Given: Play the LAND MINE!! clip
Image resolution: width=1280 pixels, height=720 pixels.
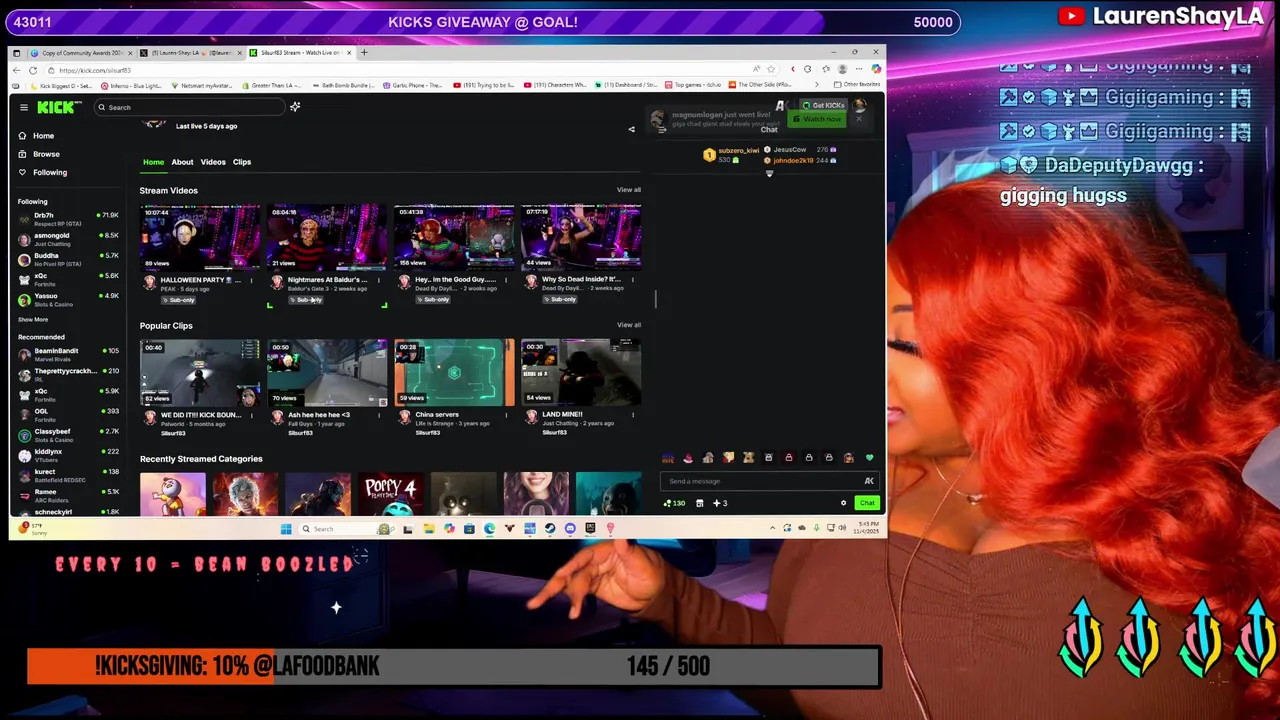Looking at the screenshot, I should 581,373.
